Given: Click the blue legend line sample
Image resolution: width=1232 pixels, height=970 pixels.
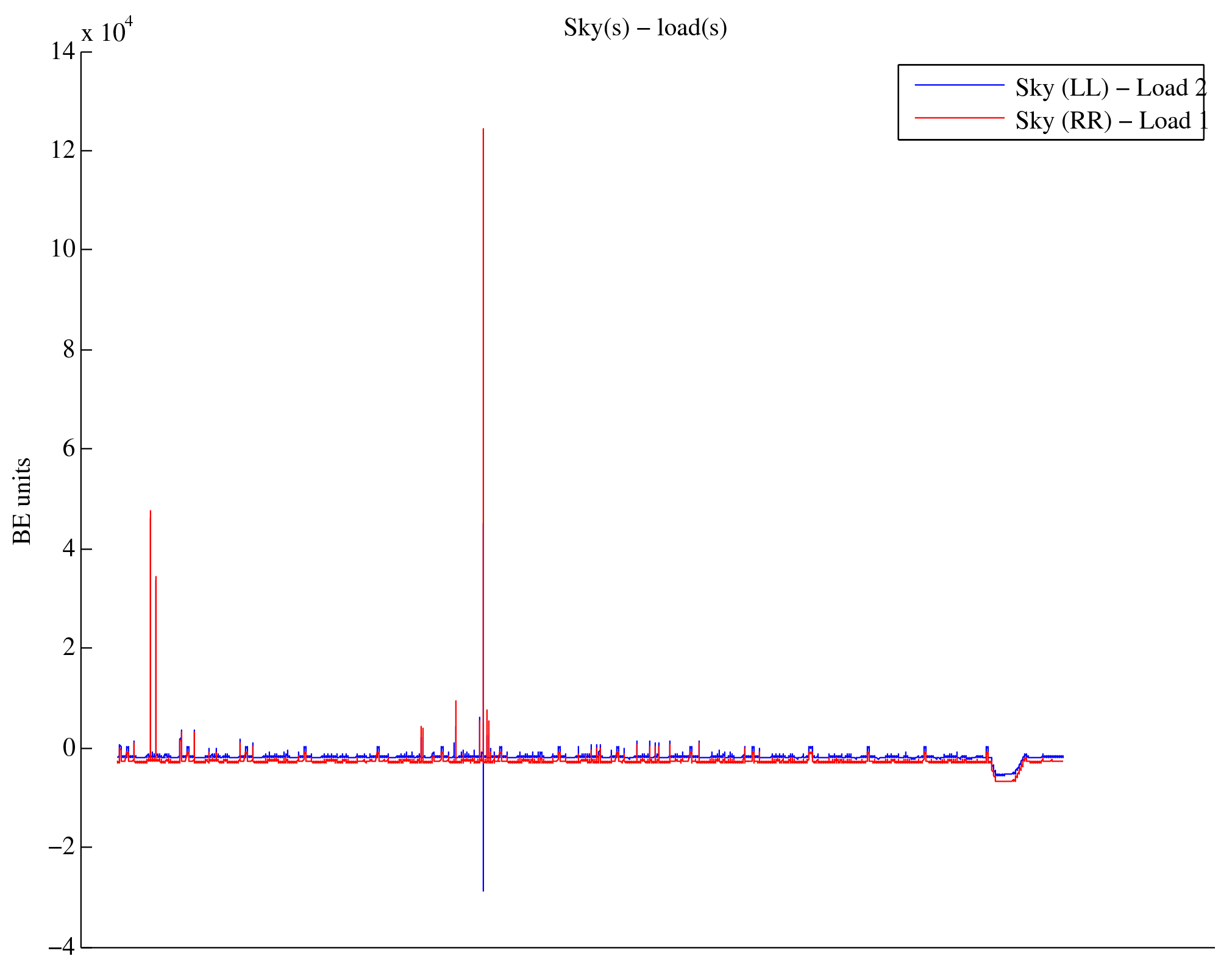Looking at the screenshot, I should pos(959,85).
